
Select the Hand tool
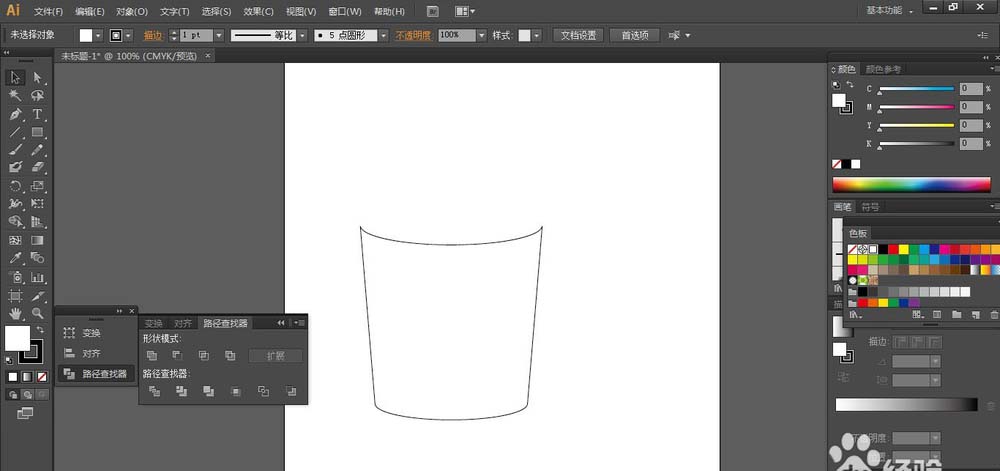[x=15, y=313]
